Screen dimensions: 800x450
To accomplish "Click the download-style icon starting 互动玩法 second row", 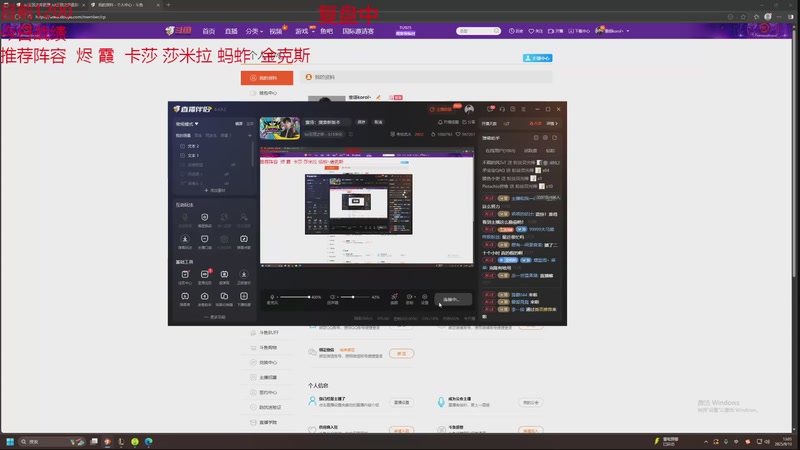I will 185,241.
